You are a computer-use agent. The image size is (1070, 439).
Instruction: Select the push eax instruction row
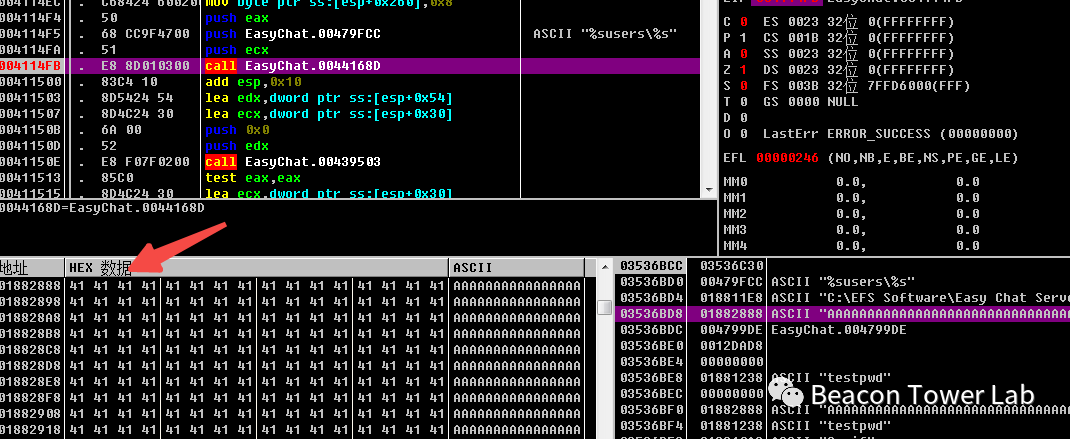pyautogui.click(x=237, y=18)
